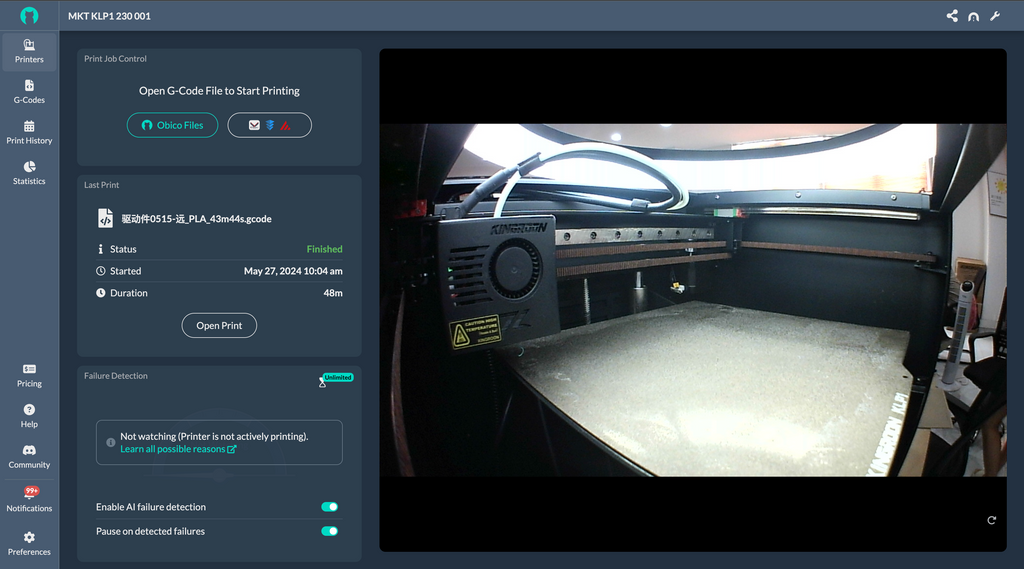Viewport: 1024px width, 569px height.
Task: Disable the AI failure detection toggle
Action: [329, 507]
